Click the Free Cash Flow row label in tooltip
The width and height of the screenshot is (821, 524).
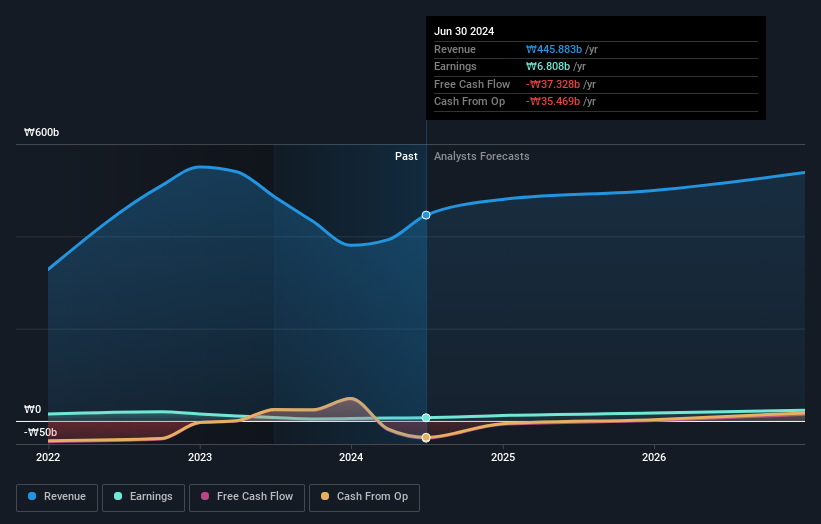(x=472, y=84)
